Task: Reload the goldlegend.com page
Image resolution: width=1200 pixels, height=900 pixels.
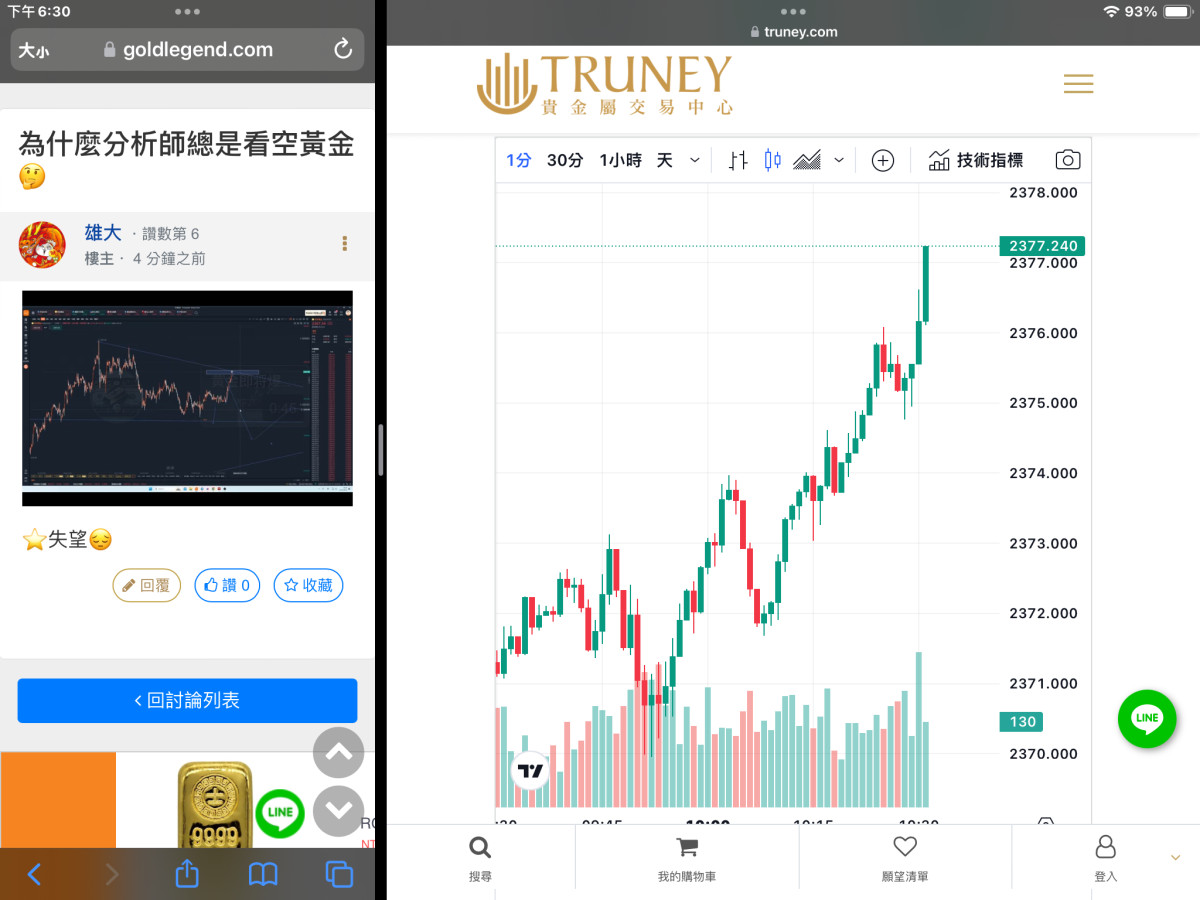Action: pos(343,49)
